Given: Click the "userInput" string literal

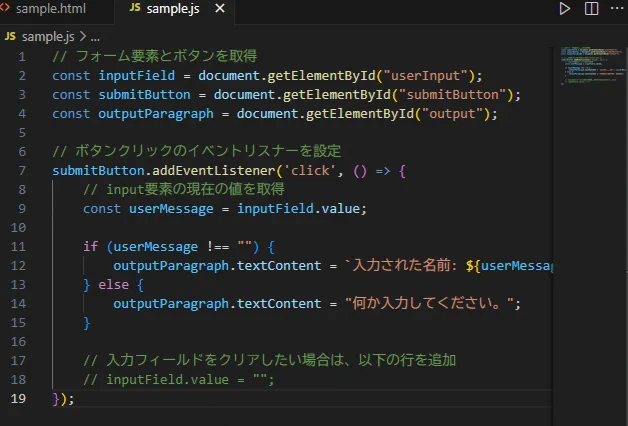Looking at the screenshot, I should [x=425, y=76].
